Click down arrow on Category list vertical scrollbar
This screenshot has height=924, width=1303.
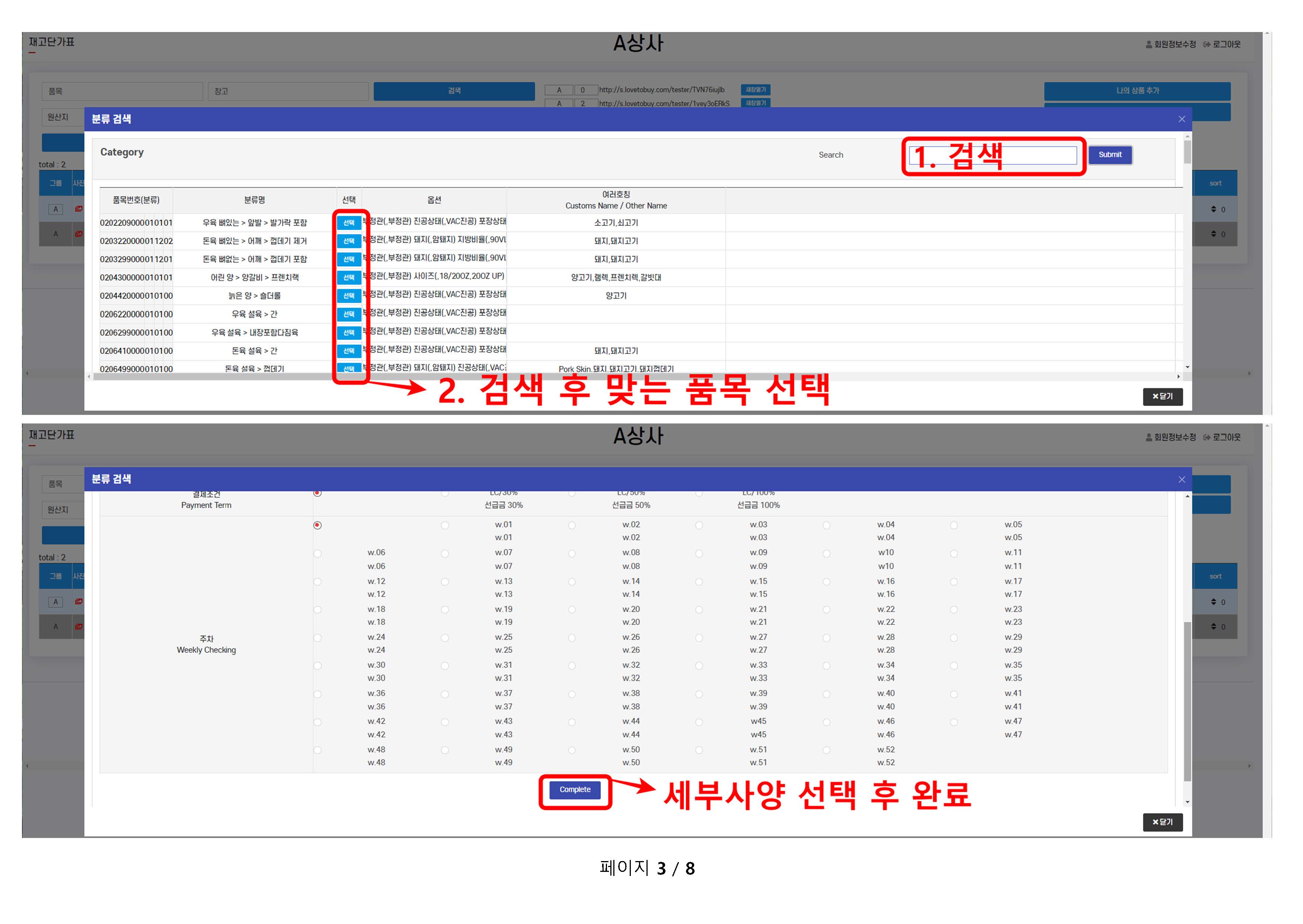point(1187,367)
